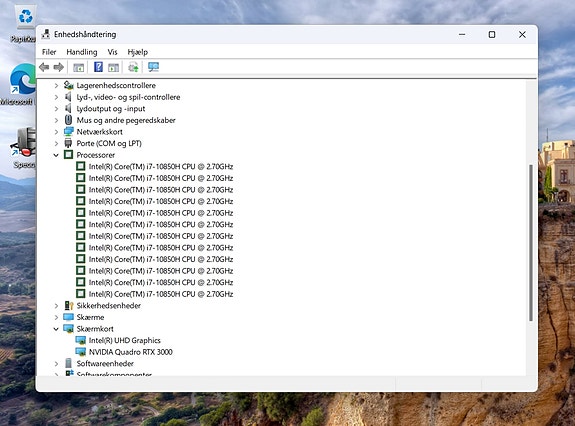Click the action pane toolbar icon next to Help

click(113, 67)
